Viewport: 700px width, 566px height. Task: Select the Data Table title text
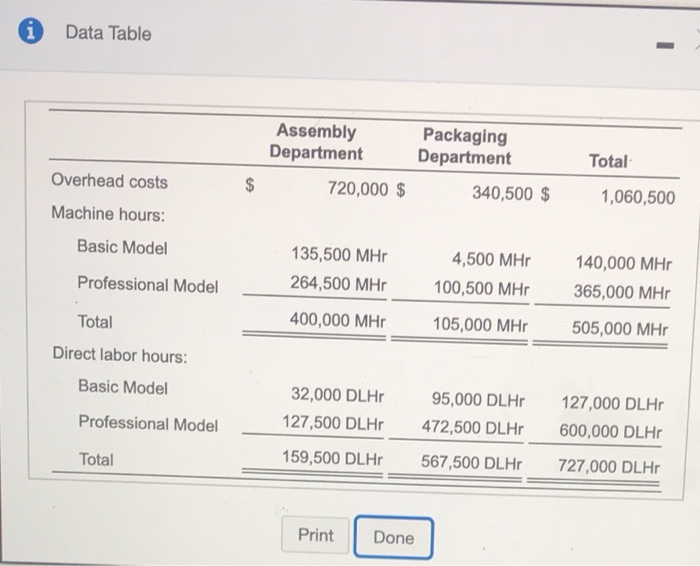pos(108,33)
